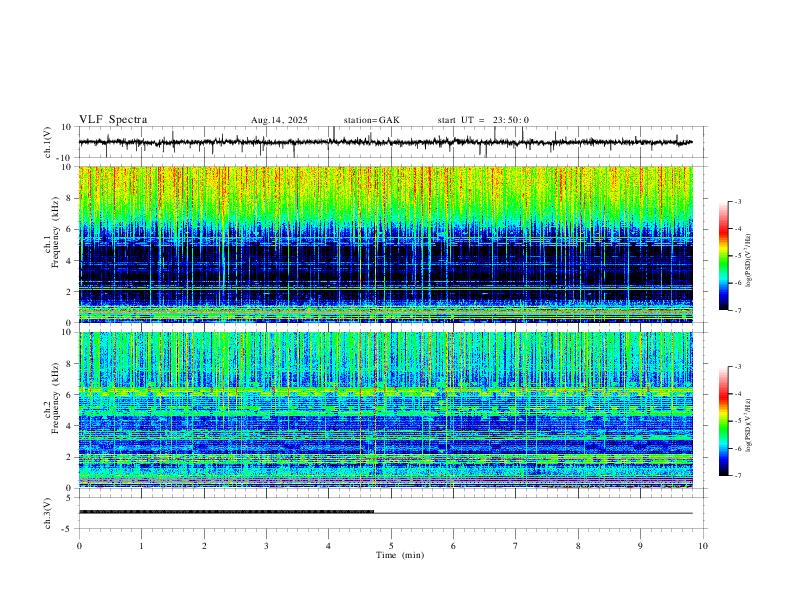Click the ch.2 spectrogram color scale bar
This screenshot has width=792, height=612.
pyautogui.click(x=723, y=421)
